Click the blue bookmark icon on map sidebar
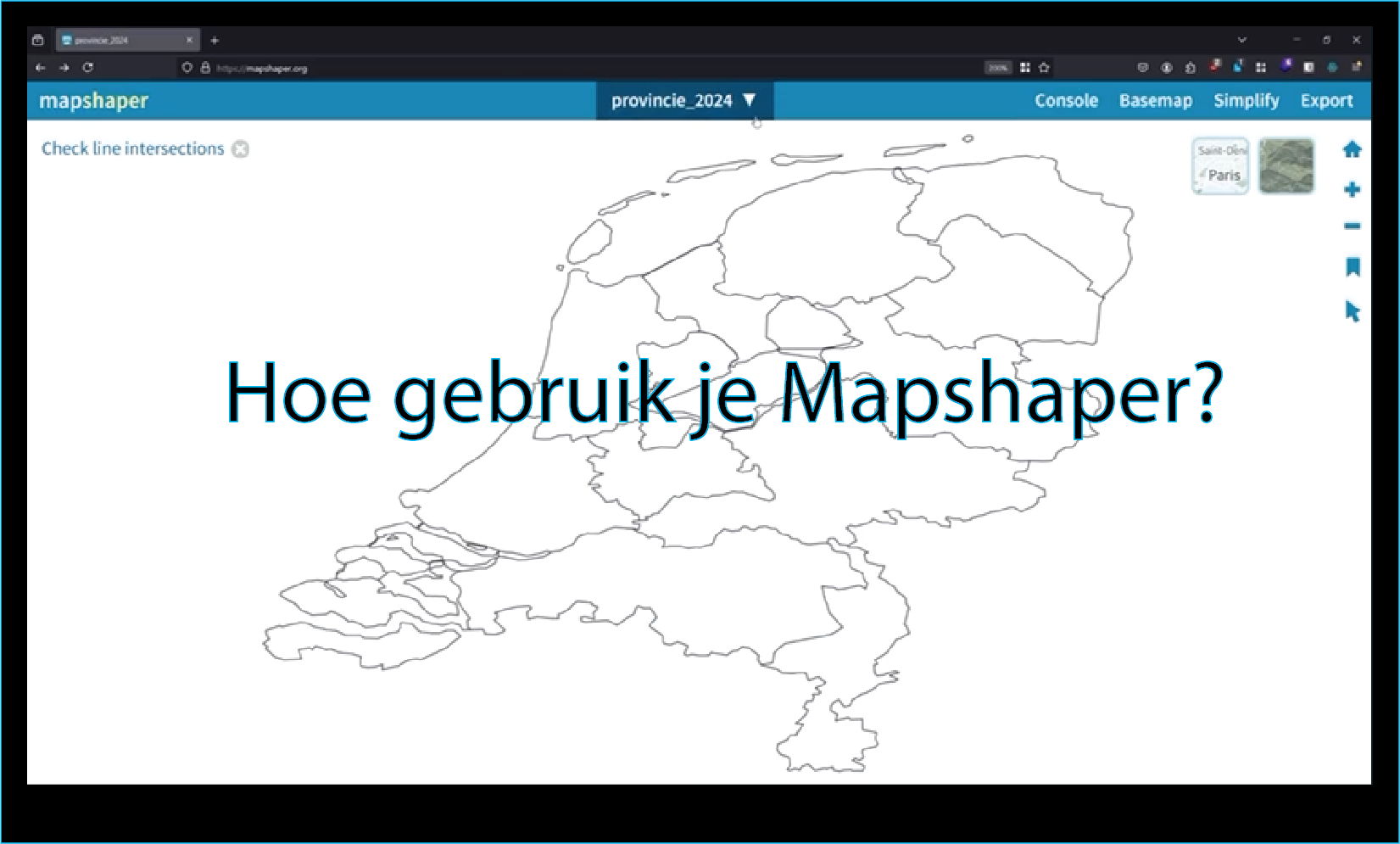Image resolution: width=1400 pixels, height=844 pixels. click(1353, 267)
